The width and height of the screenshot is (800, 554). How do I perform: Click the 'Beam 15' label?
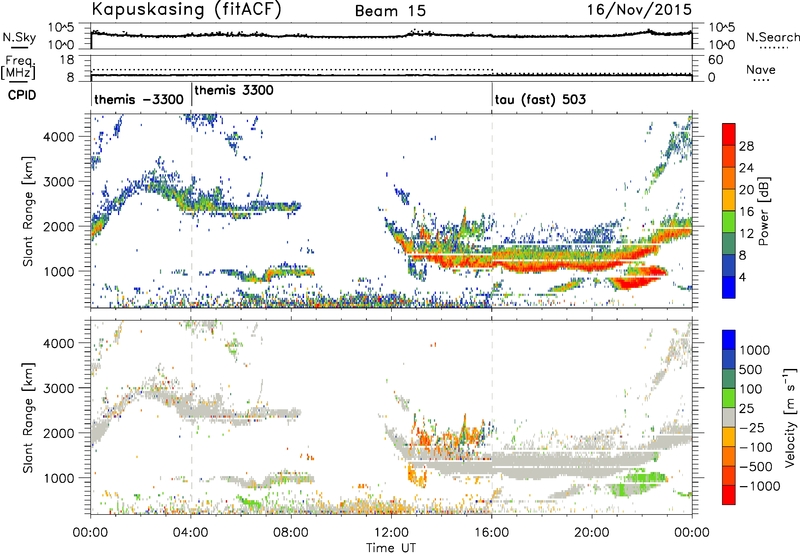[x=390, y=11]
